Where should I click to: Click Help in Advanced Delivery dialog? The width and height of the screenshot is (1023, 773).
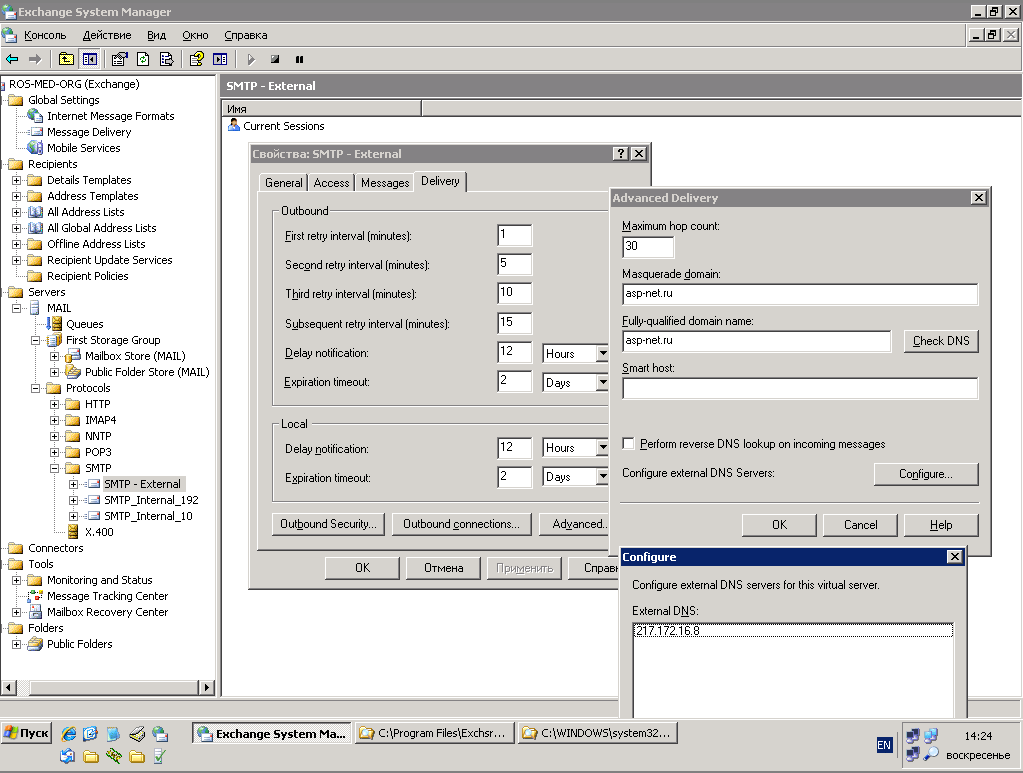coord(941,525)
